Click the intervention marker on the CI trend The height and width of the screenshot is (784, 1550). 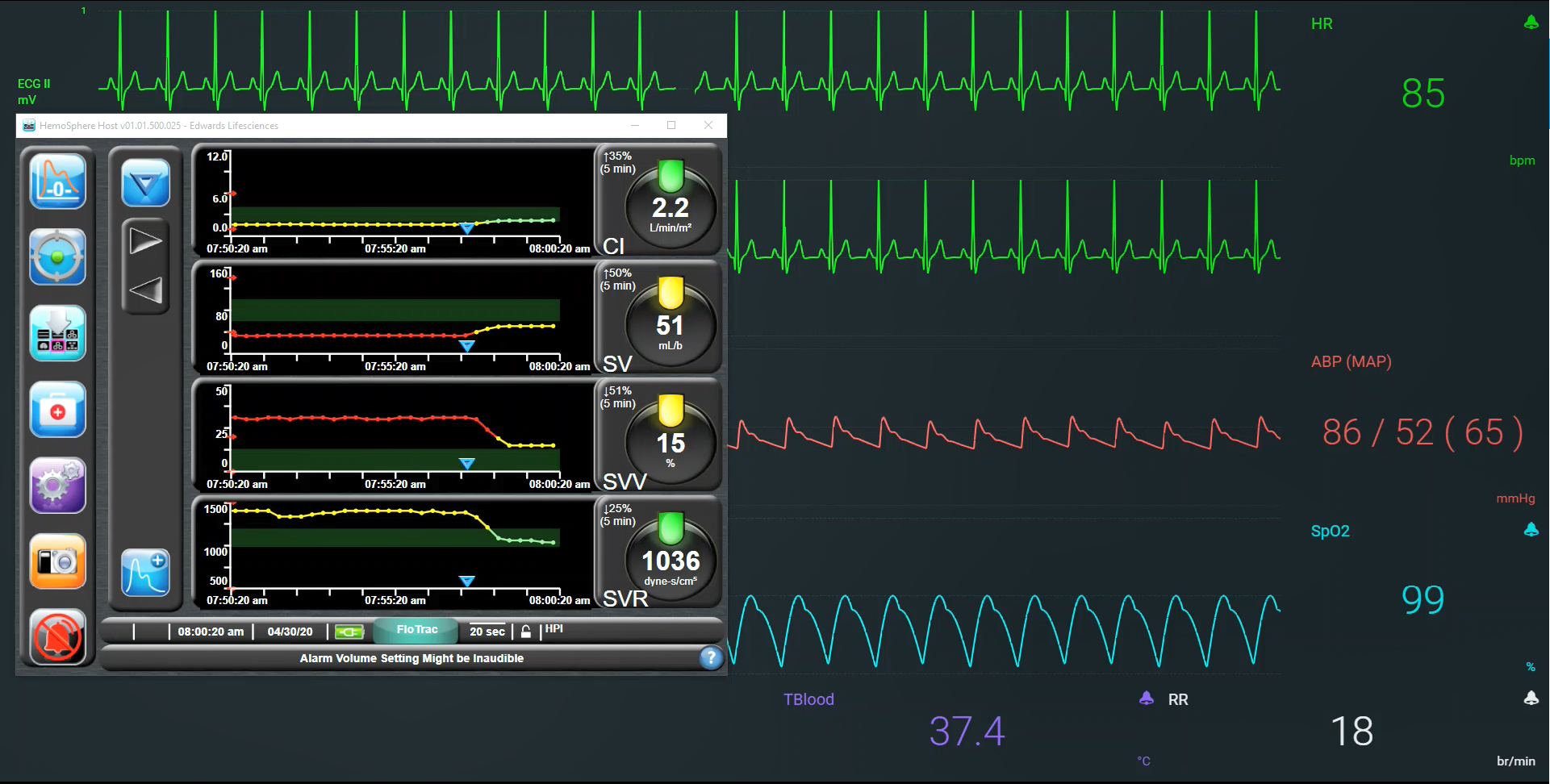(x=466, y=229)
